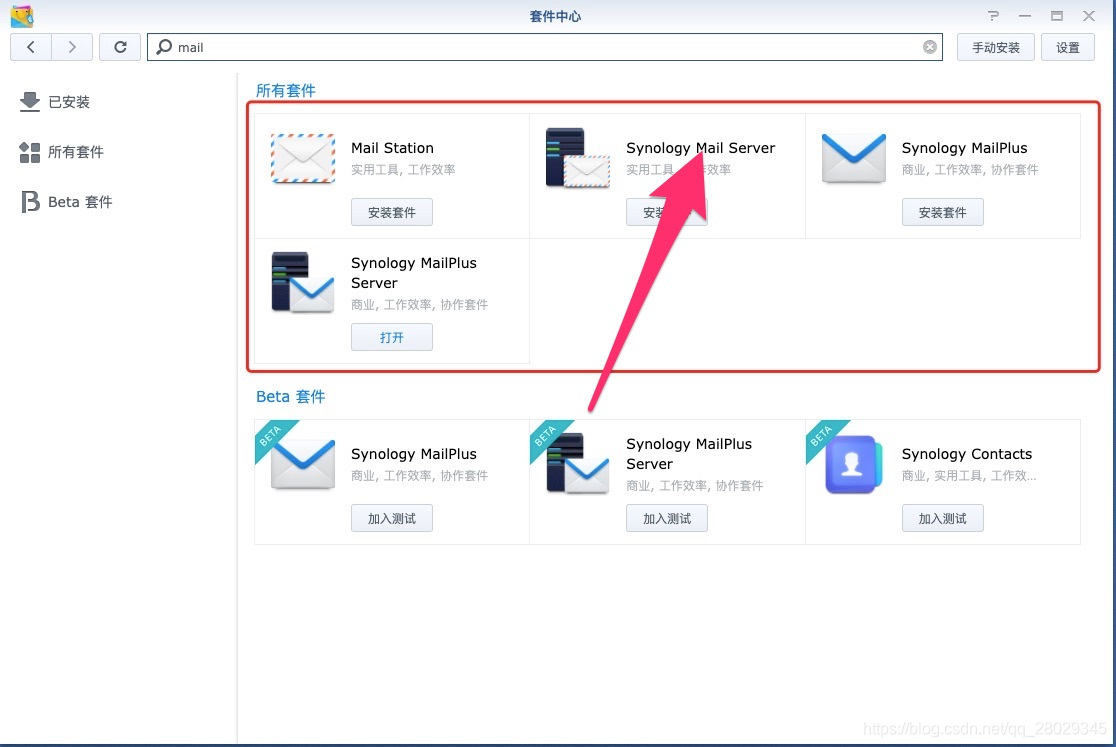Click the Mail Station title text
Screen dimensions: 1116x747
pyautogui.click(x=392, y=148)
